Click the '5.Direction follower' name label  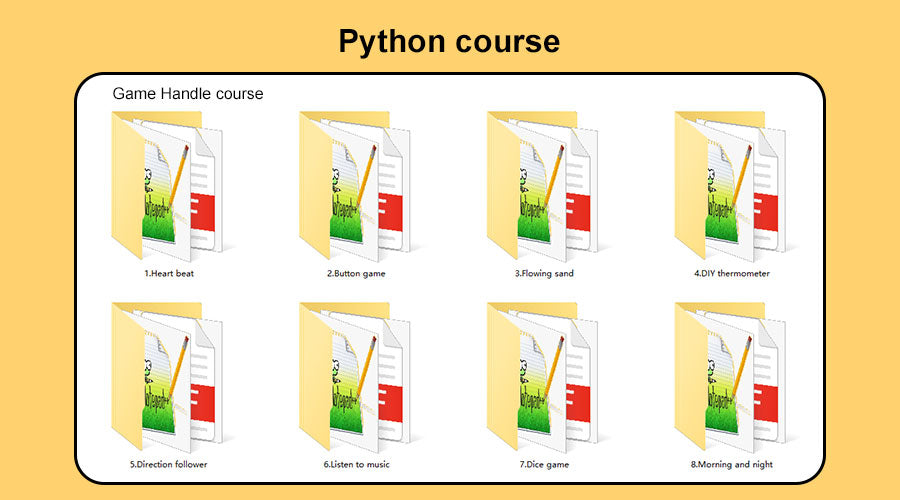[169, 464]
